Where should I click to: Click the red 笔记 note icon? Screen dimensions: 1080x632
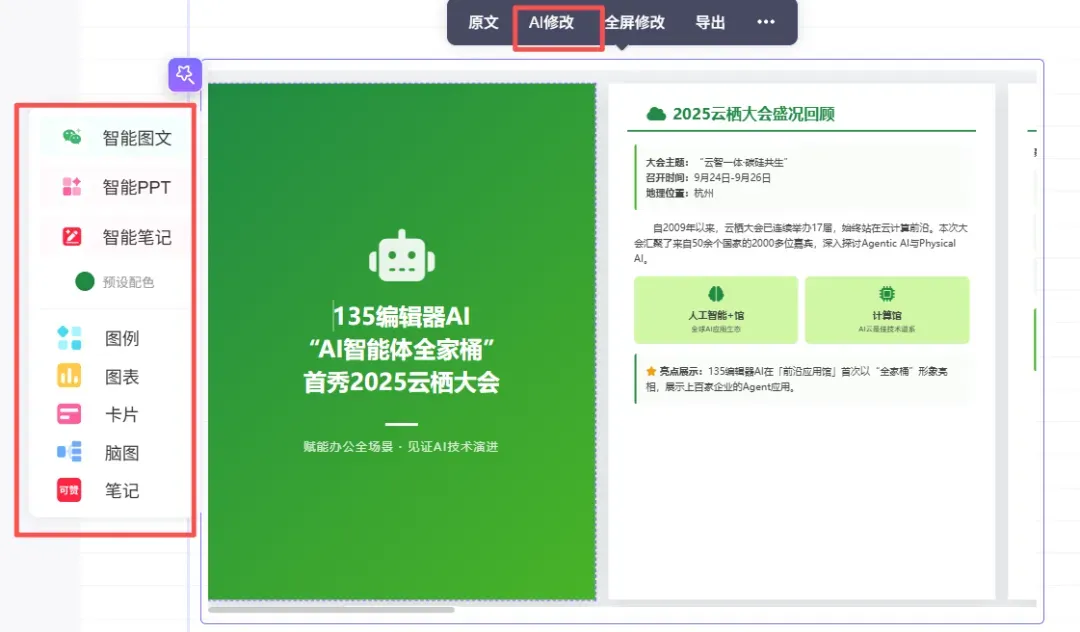tap(69, 490)
